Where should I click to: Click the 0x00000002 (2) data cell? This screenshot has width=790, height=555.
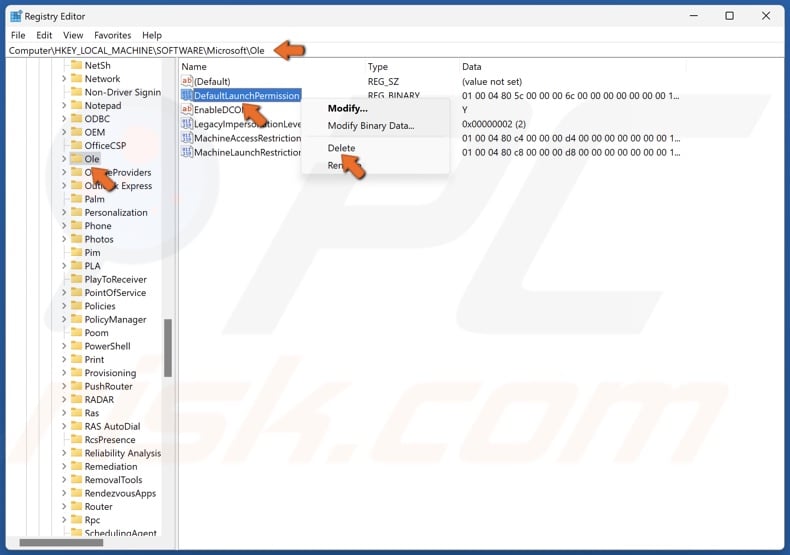tap(494, 124)
